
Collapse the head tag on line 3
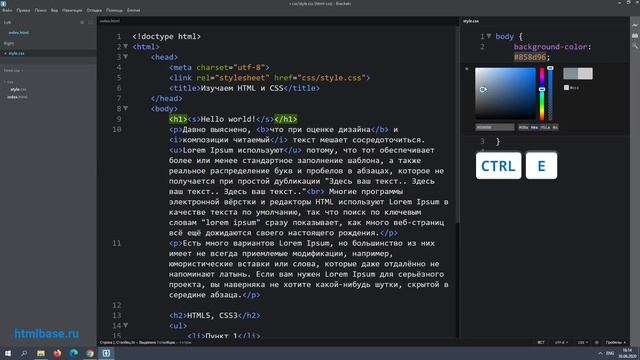(126, 57)
